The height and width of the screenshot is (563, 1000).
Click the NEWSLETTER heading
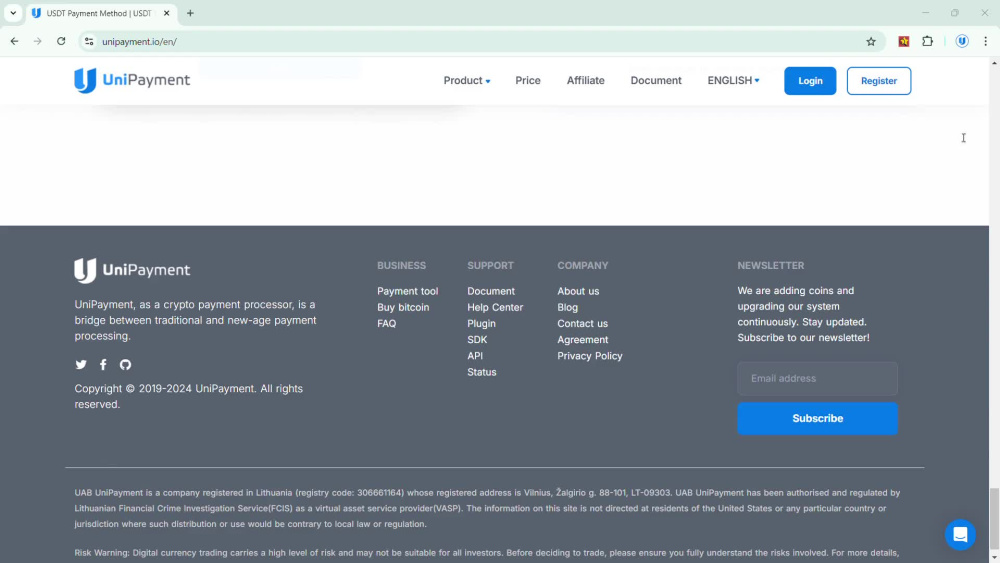point(770,265)
